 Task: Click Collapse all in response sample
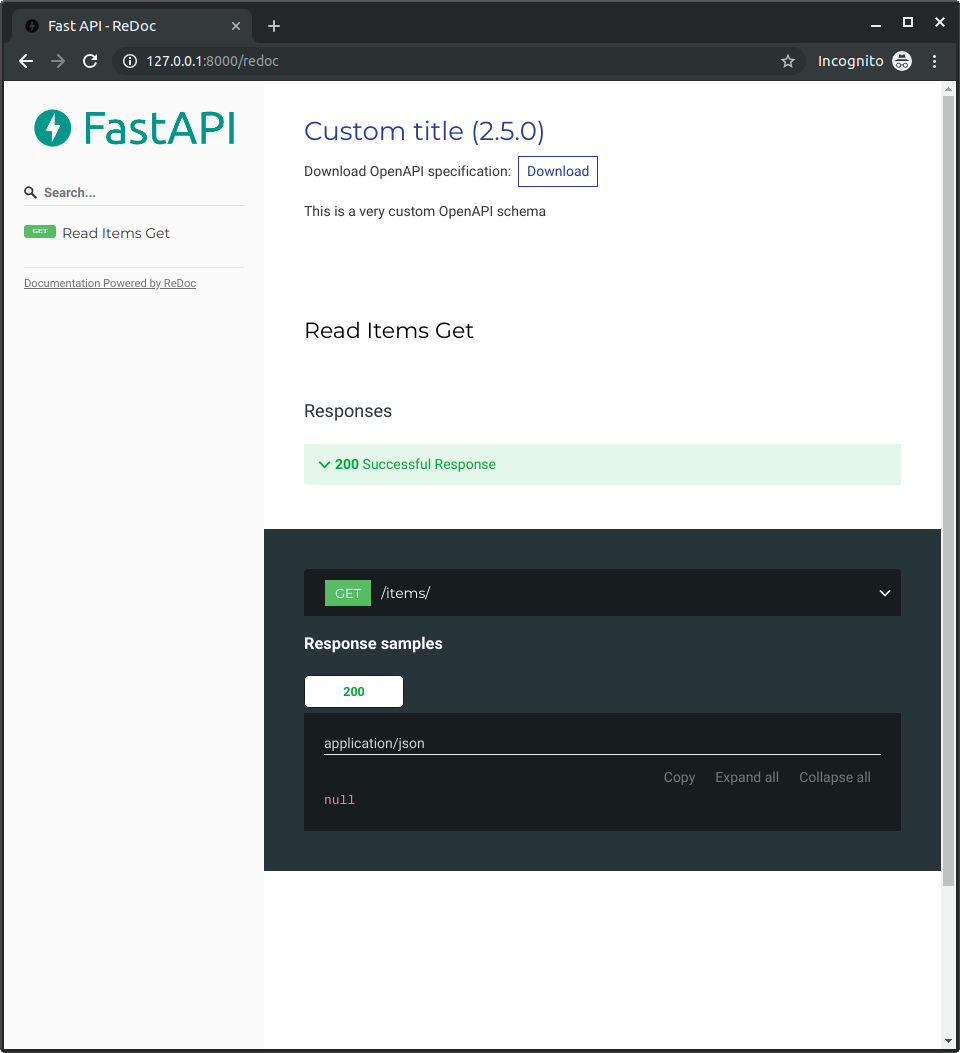click(x=834, y=777)
